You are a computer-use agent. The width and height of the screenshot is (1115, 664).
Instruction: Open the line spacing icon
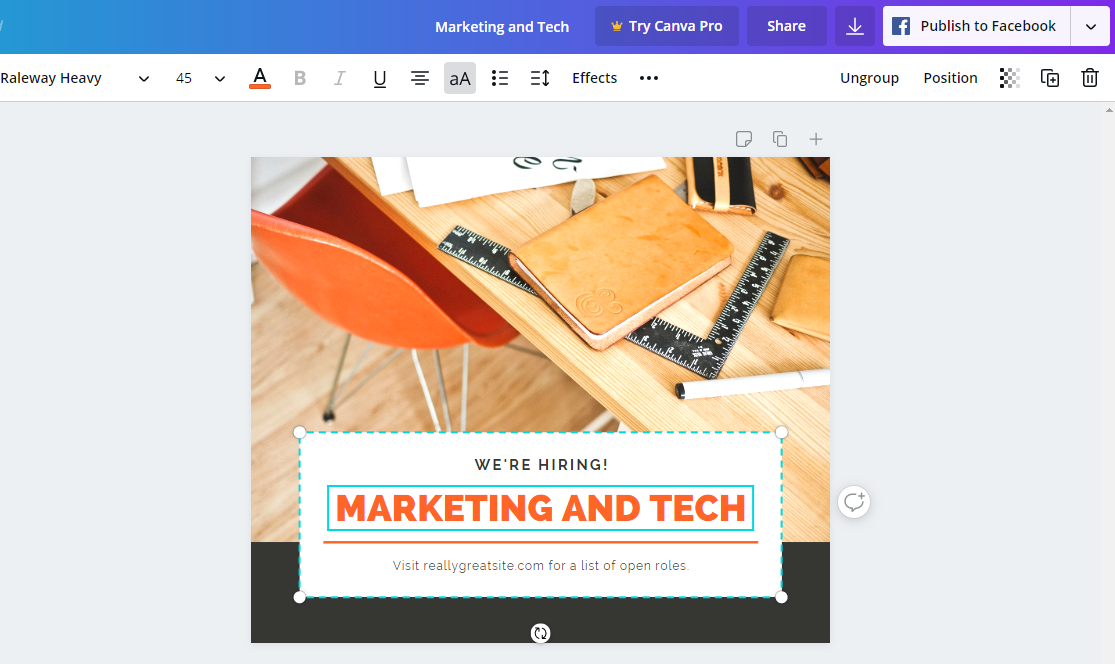click(x=540, y=78)
